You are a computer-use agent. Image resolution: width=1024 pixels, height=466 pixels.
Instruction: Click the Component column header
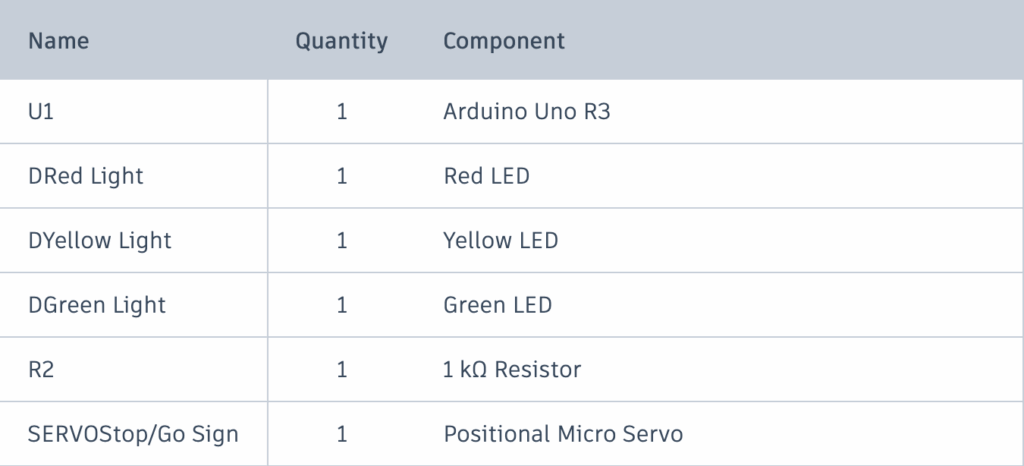pyautogui.click(x=504, y=41)
